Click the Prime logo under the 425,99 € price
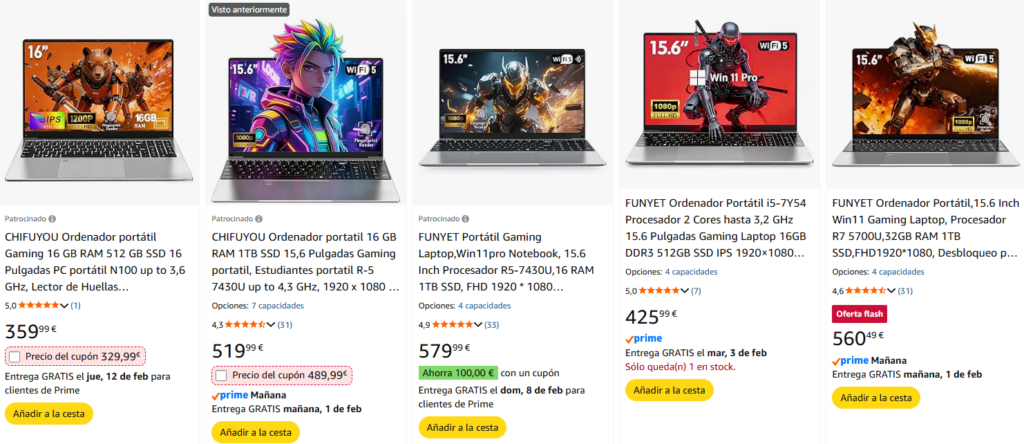The width and height of the screenshot is (1024, 444). [643, 338]
